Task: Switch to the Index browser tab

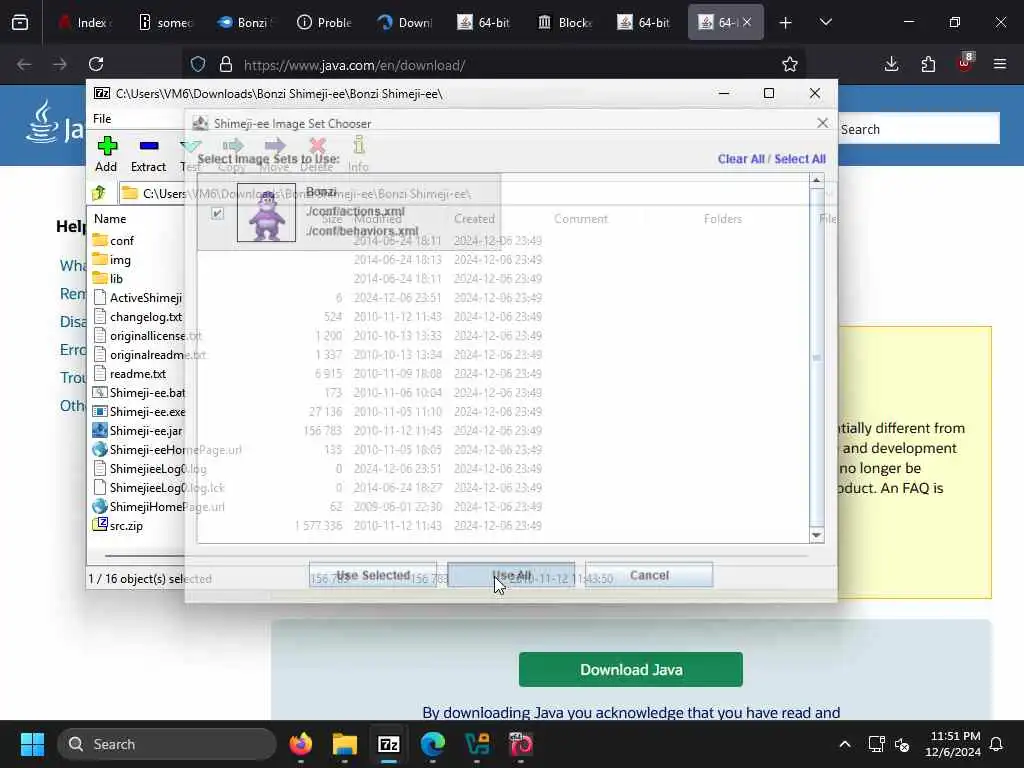Action: tap(85, 22)
